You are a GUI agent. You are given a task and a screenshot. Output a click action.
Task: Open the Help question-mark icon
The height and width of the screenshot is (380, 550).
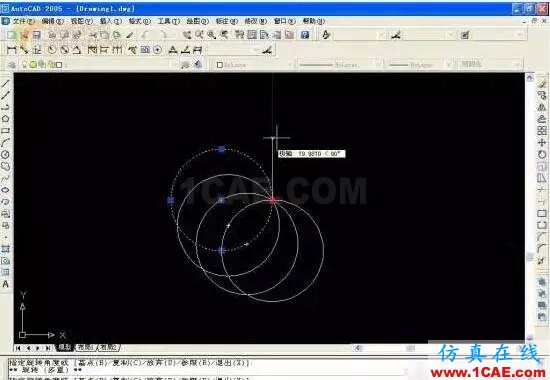click(x=305, y=35)
